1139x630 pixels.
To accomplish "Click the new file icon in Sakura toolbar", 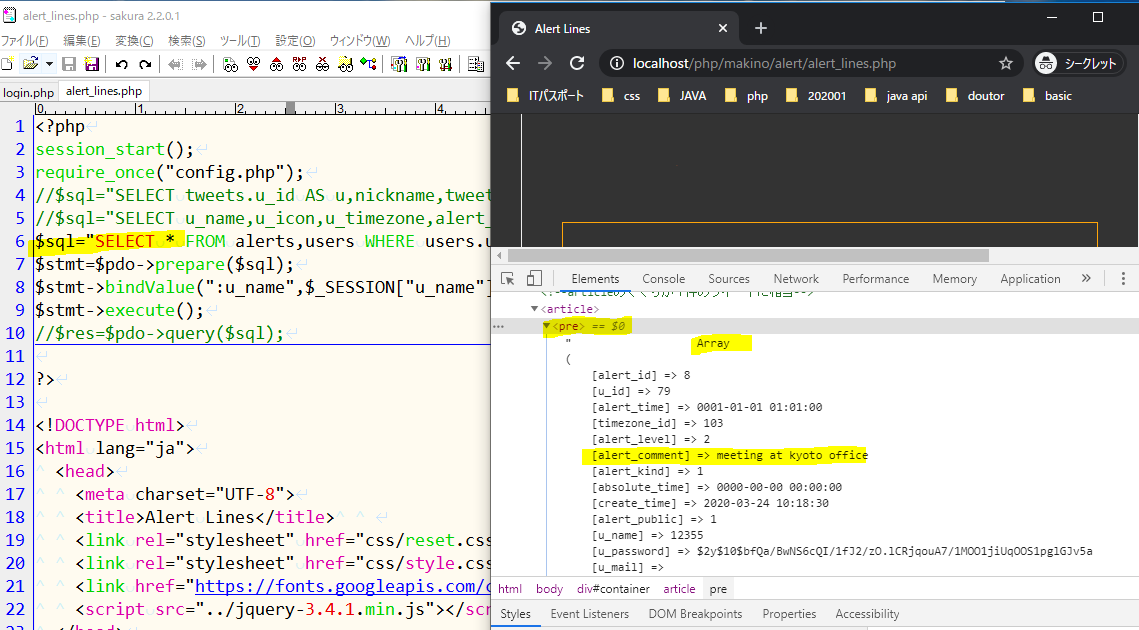I will pyautogui.click(x=7, y=64).
